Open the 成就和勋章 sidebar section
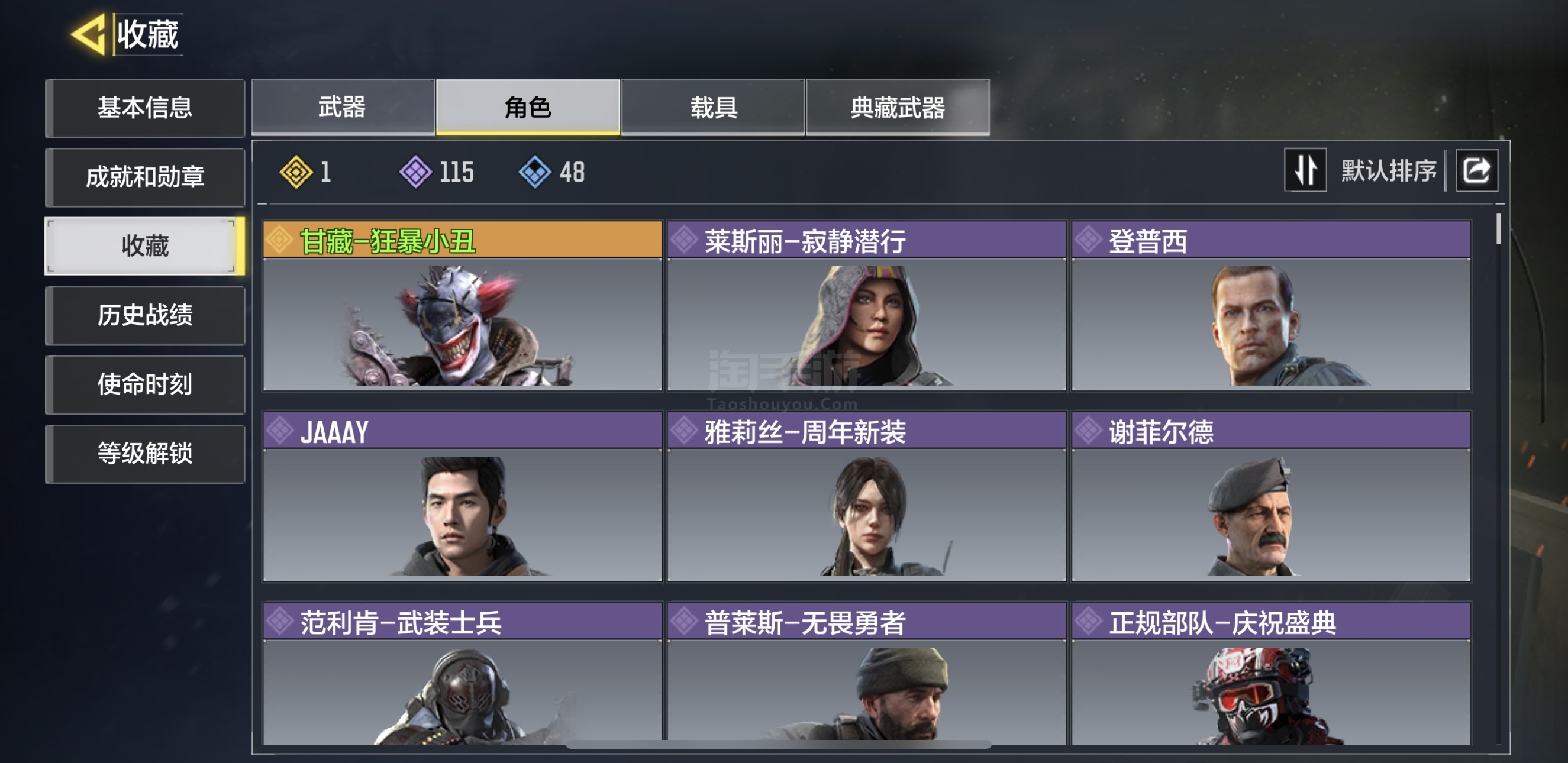Screen dimensions: 1568x763 (x=145, y=177)
